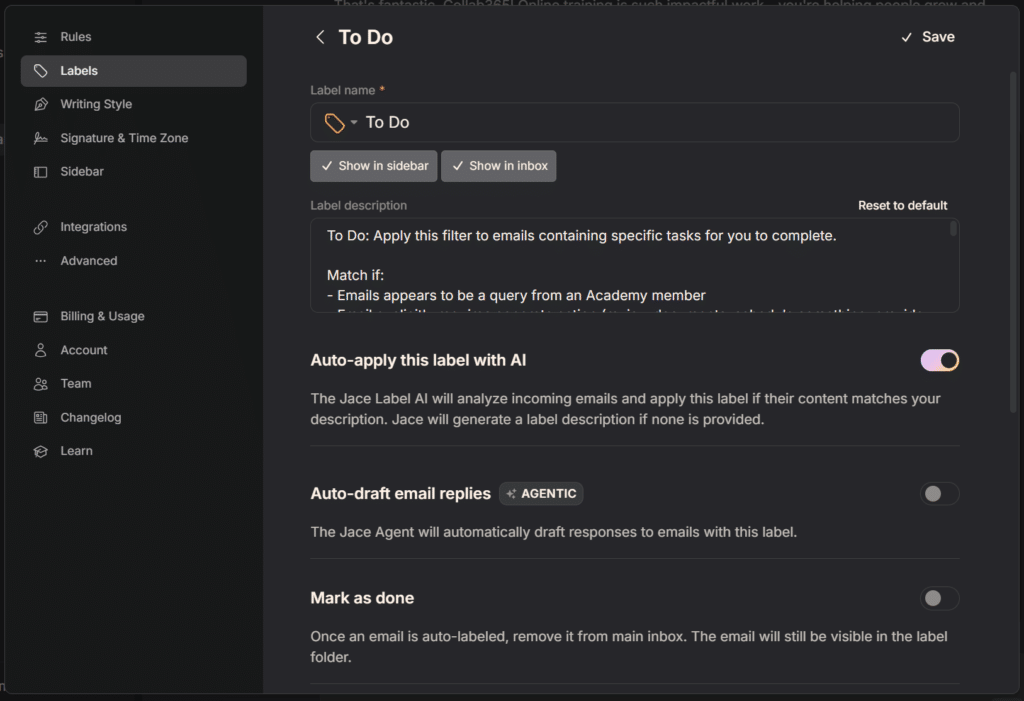Image resolution: width=1024 pixels, height=701 pixels.
Task: Click the label description scrollbar
Action: pyautogui.click(x=953, y=230)
